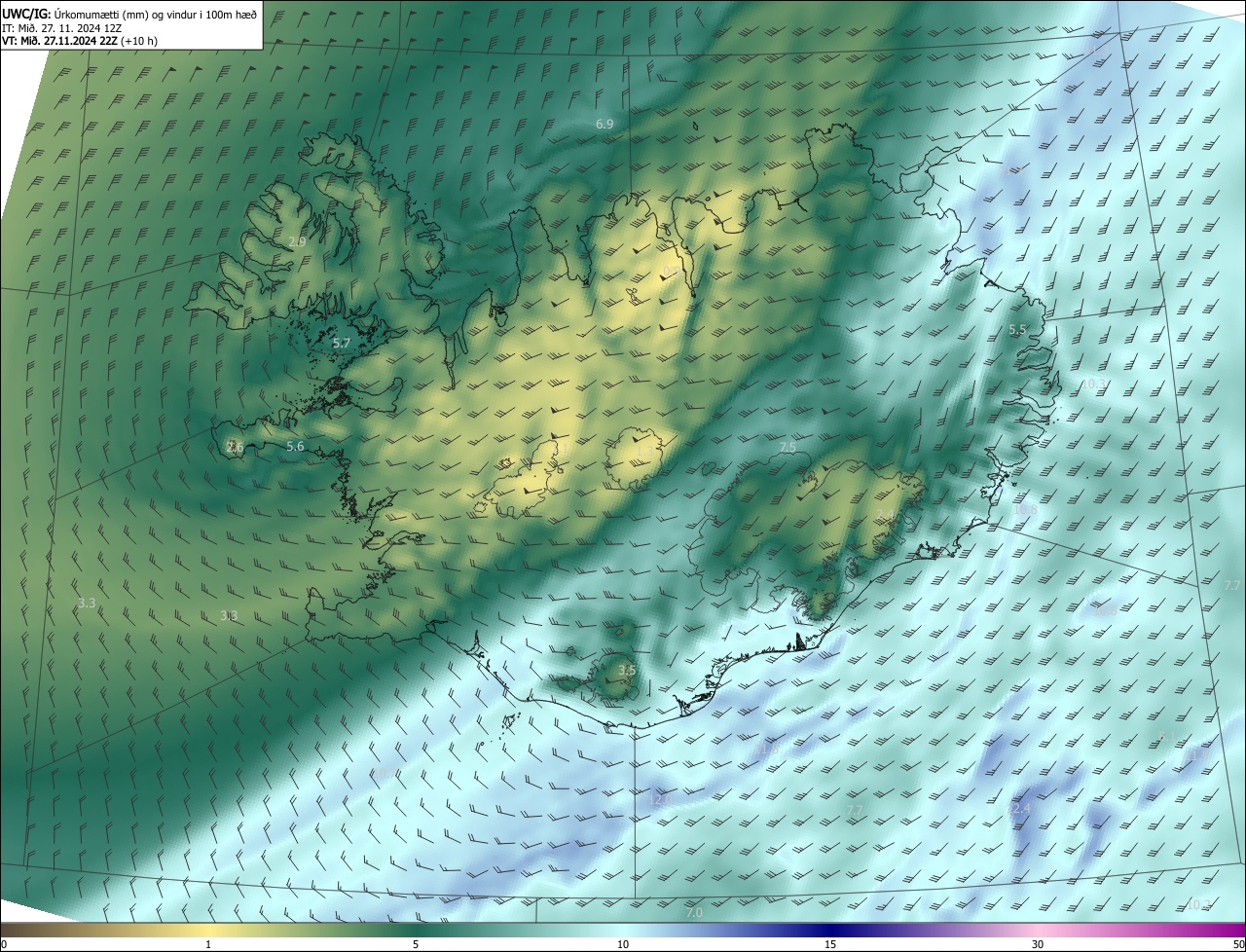Click the 10 tick on the color scale
Viewport: 1246px width, 952px height.
click(x=623, y=944)
